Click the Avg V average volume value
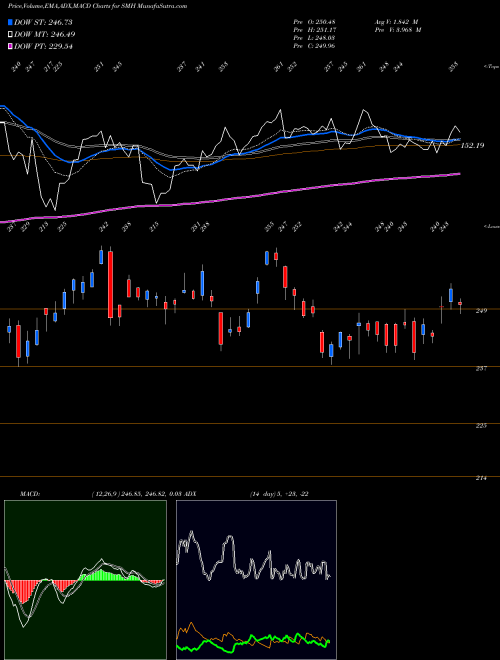The width and height of the screenshot is (500, 660). [396, 21]
